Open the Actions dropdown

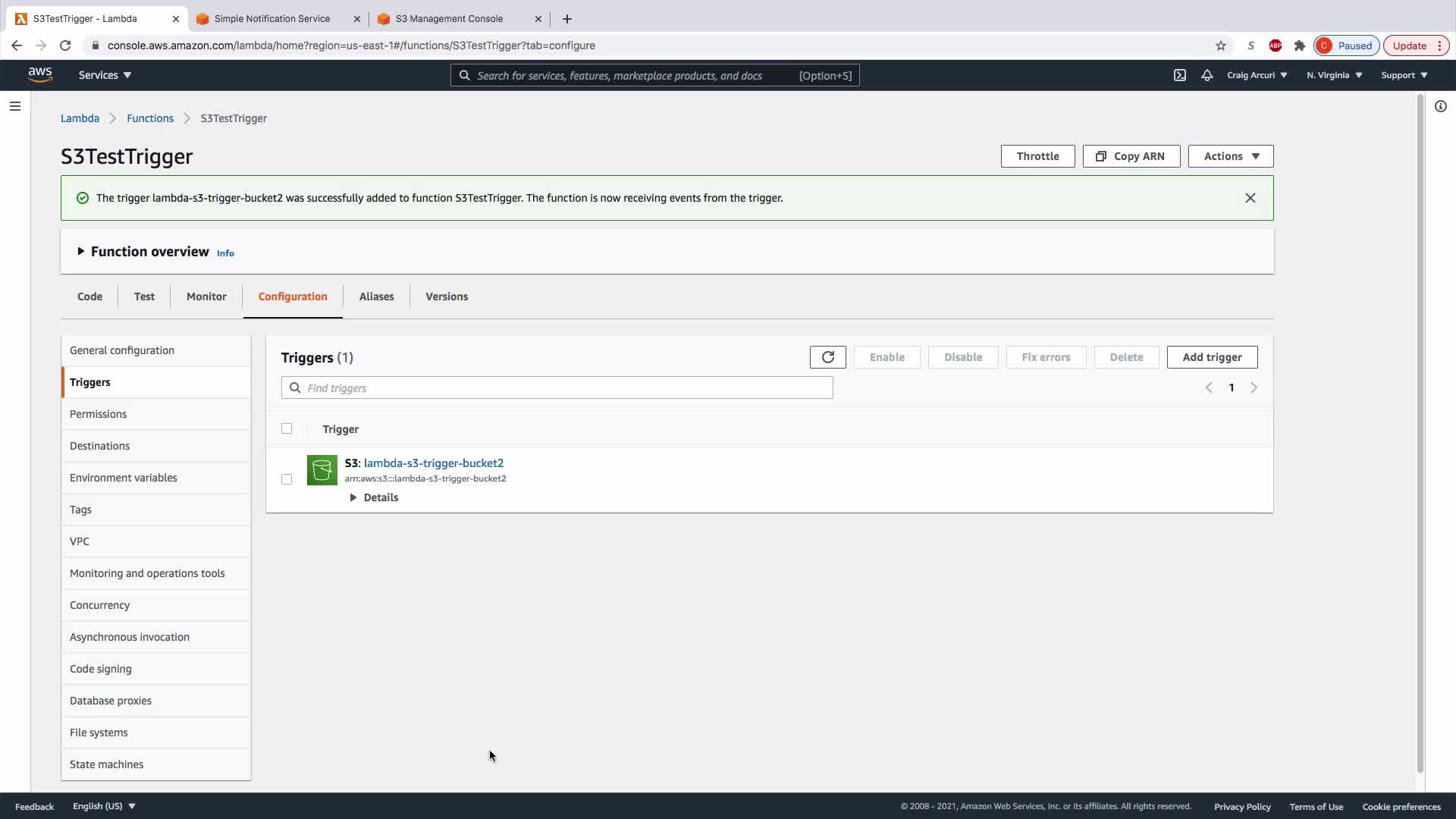1230,156
